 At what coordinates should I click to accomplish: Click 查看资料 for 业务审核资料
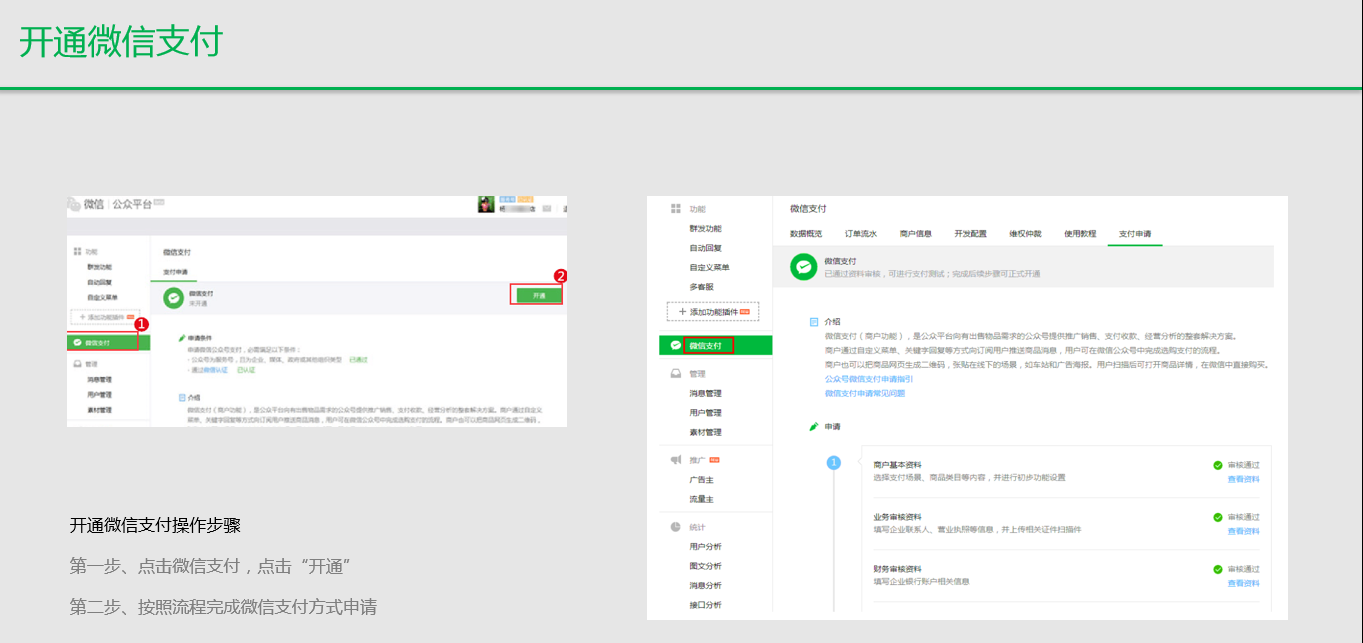[1244, 531]
